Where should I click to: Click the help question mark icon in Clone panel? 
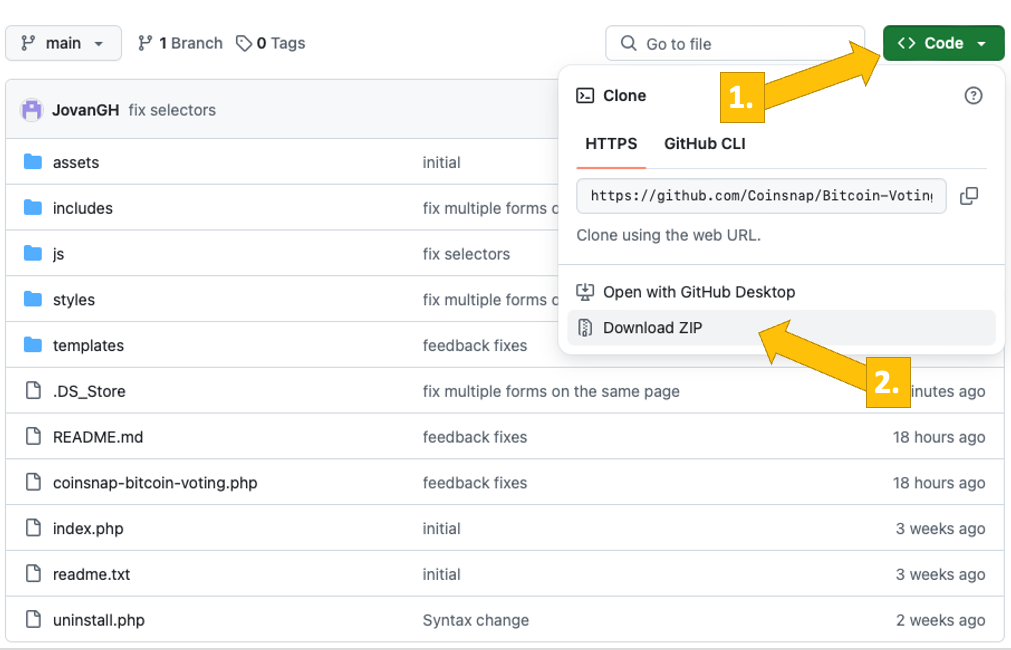point(973,96)
